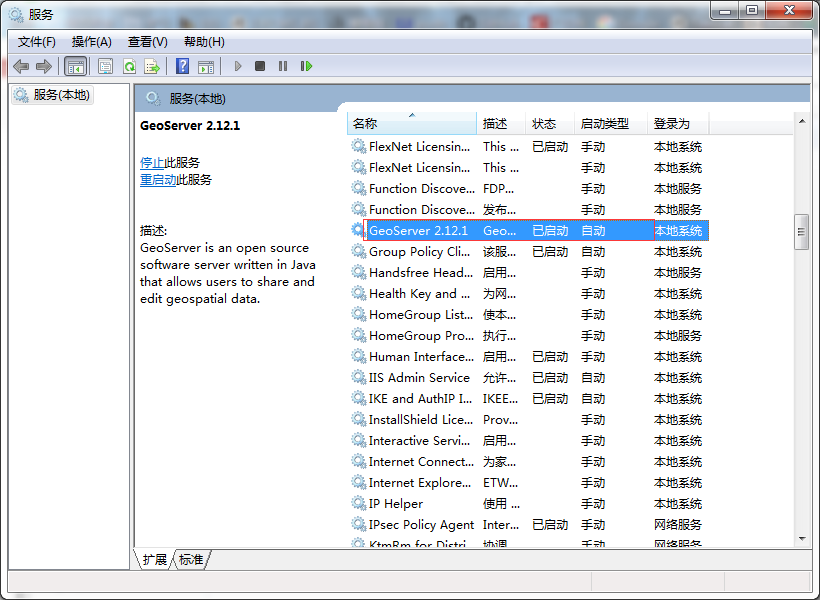Viewport: 820px width, 600px height.
Task: Minimize the 服务 window
Action: click(x=724, y=11)
